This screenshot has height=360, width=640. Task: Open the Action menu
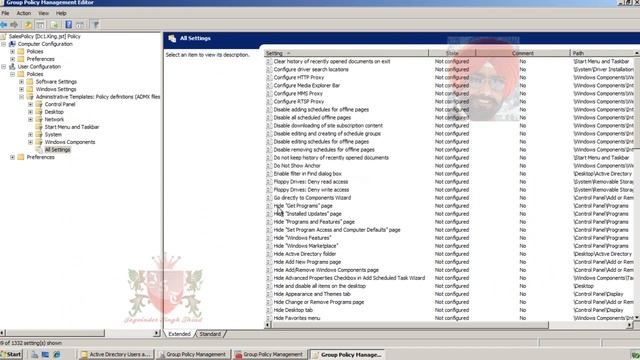(24, 13)
